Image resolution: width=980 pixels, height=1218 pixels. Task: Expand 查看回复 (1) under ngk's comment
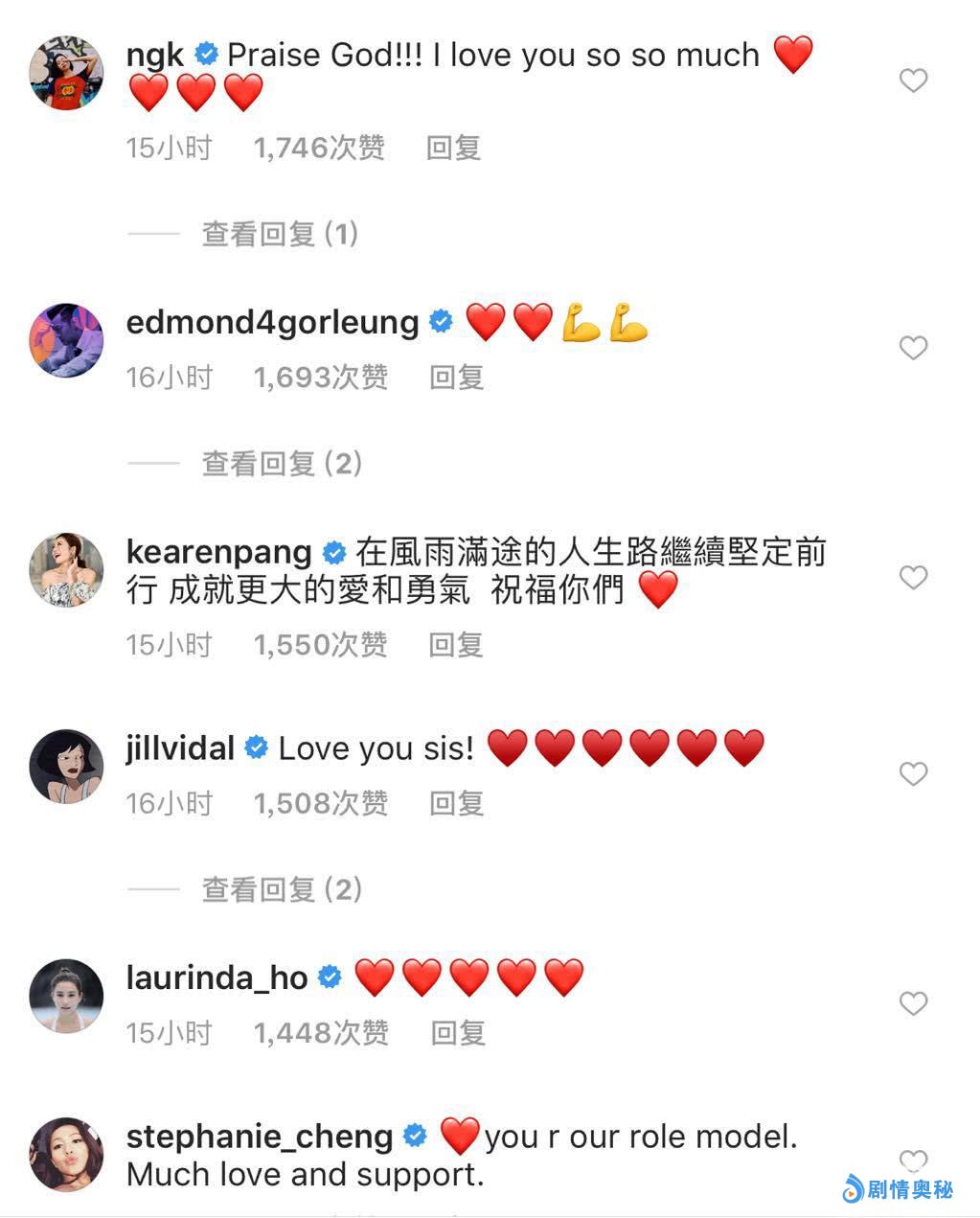coord(280,234)
